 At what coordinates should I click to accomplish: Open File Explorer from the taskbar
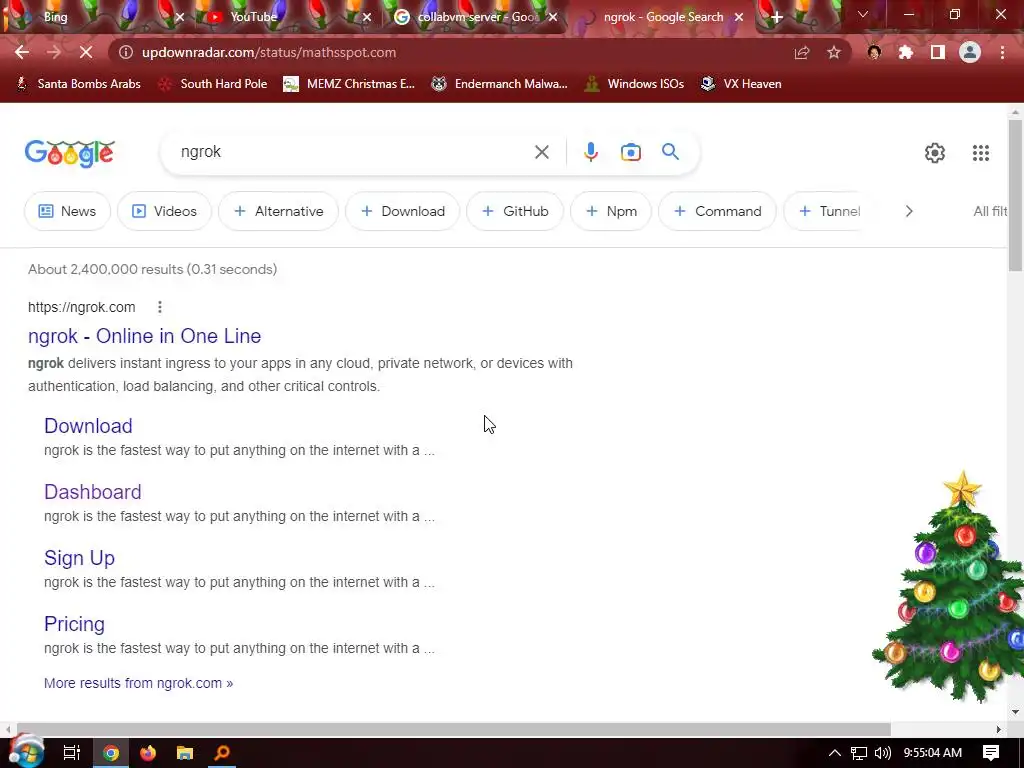coord(185,753)
